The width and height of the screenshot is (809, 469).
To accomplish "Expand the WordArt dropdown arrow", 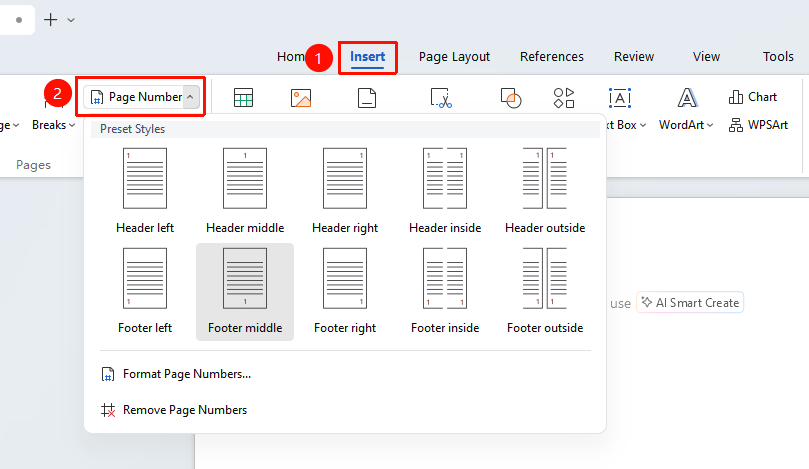I will (710, 125).
